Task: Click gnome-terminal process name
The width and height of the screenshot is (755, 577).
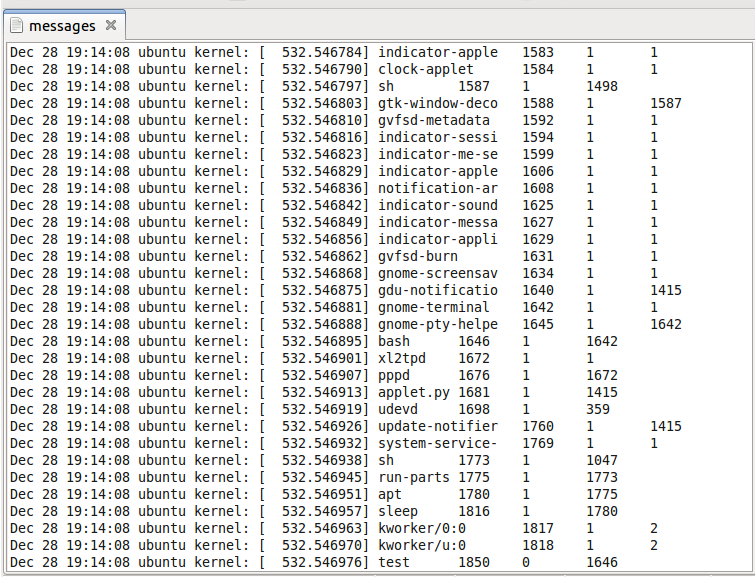Action: (434, 307)
